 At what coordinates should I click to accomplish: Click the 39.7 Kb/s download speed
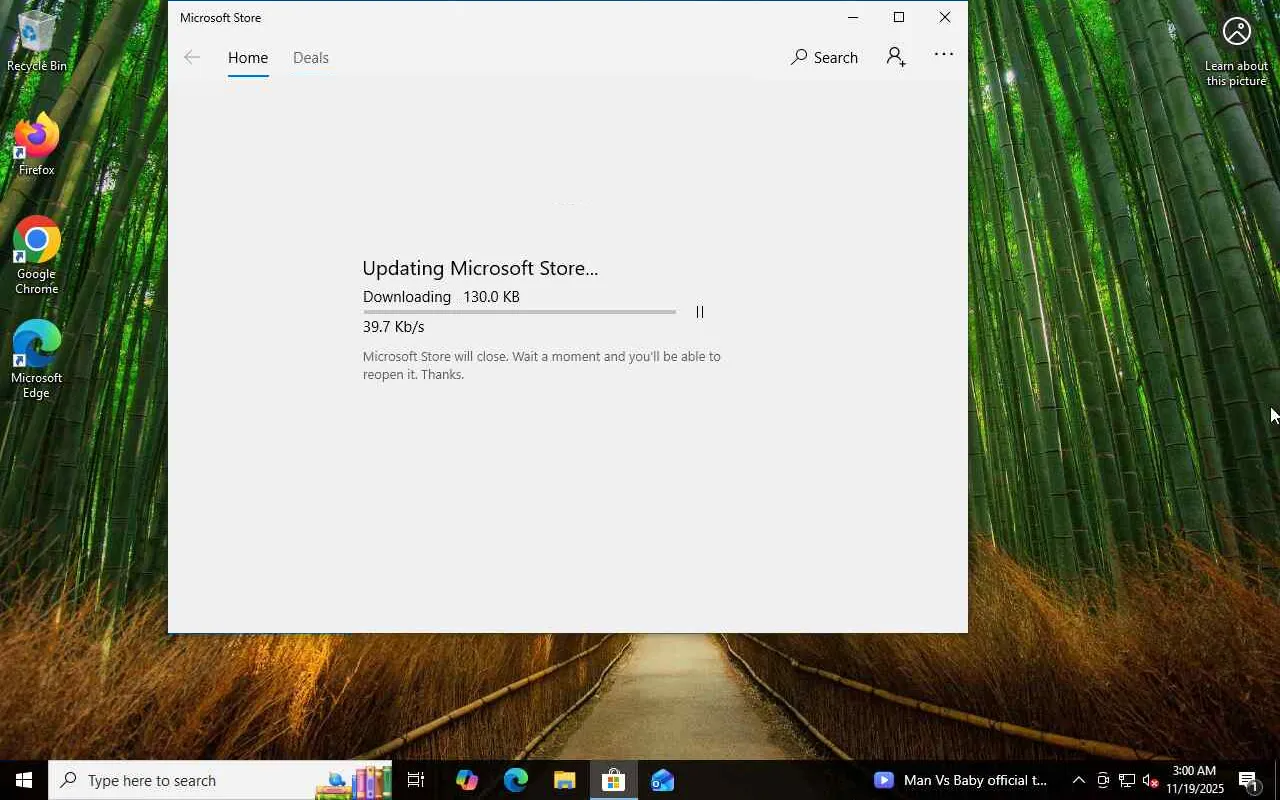(x=394, y=327)
